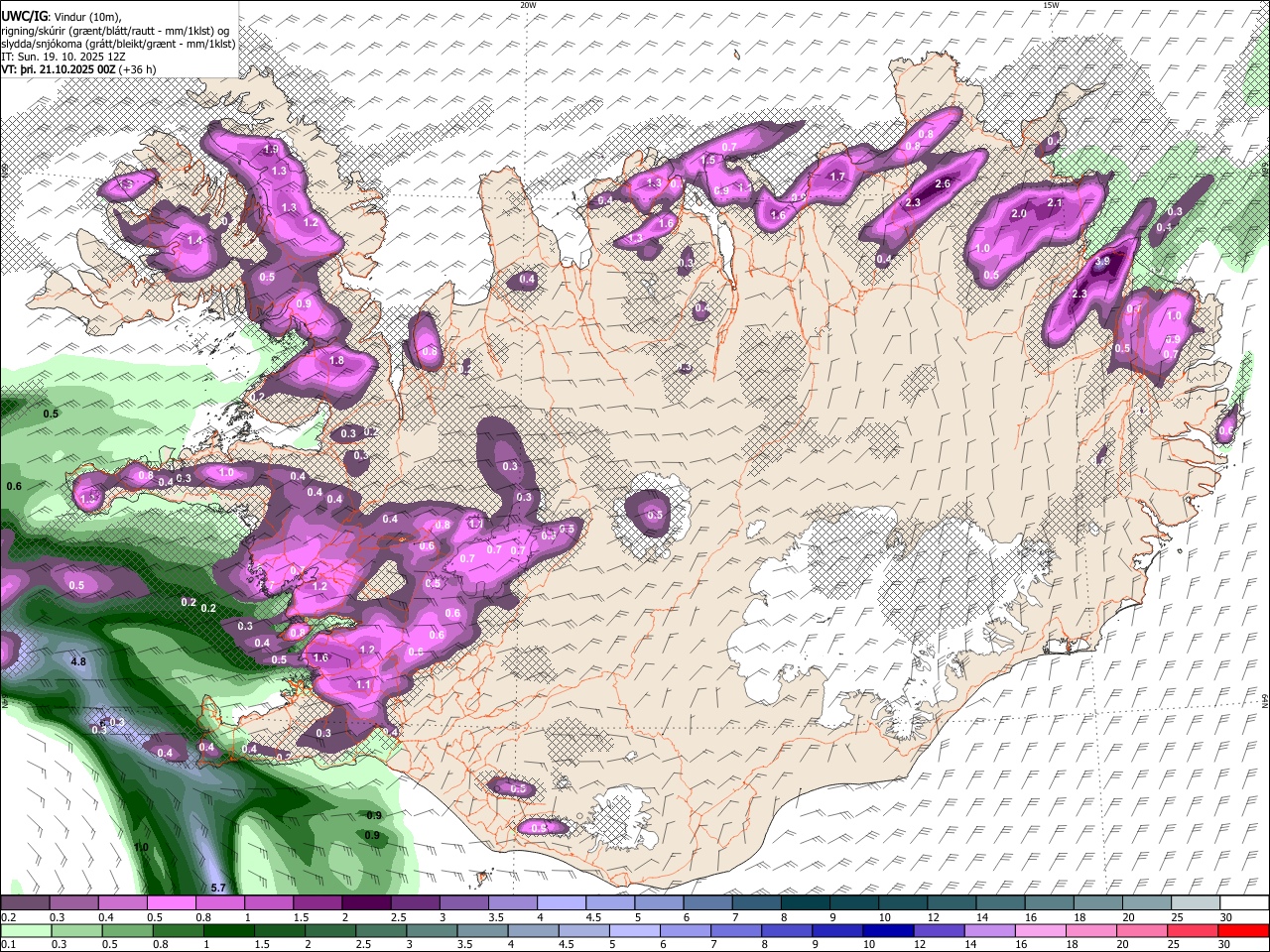Click the 5.7 rain value over the sea
Screen dimensions: 1270x952
click(x=219, y=888)
